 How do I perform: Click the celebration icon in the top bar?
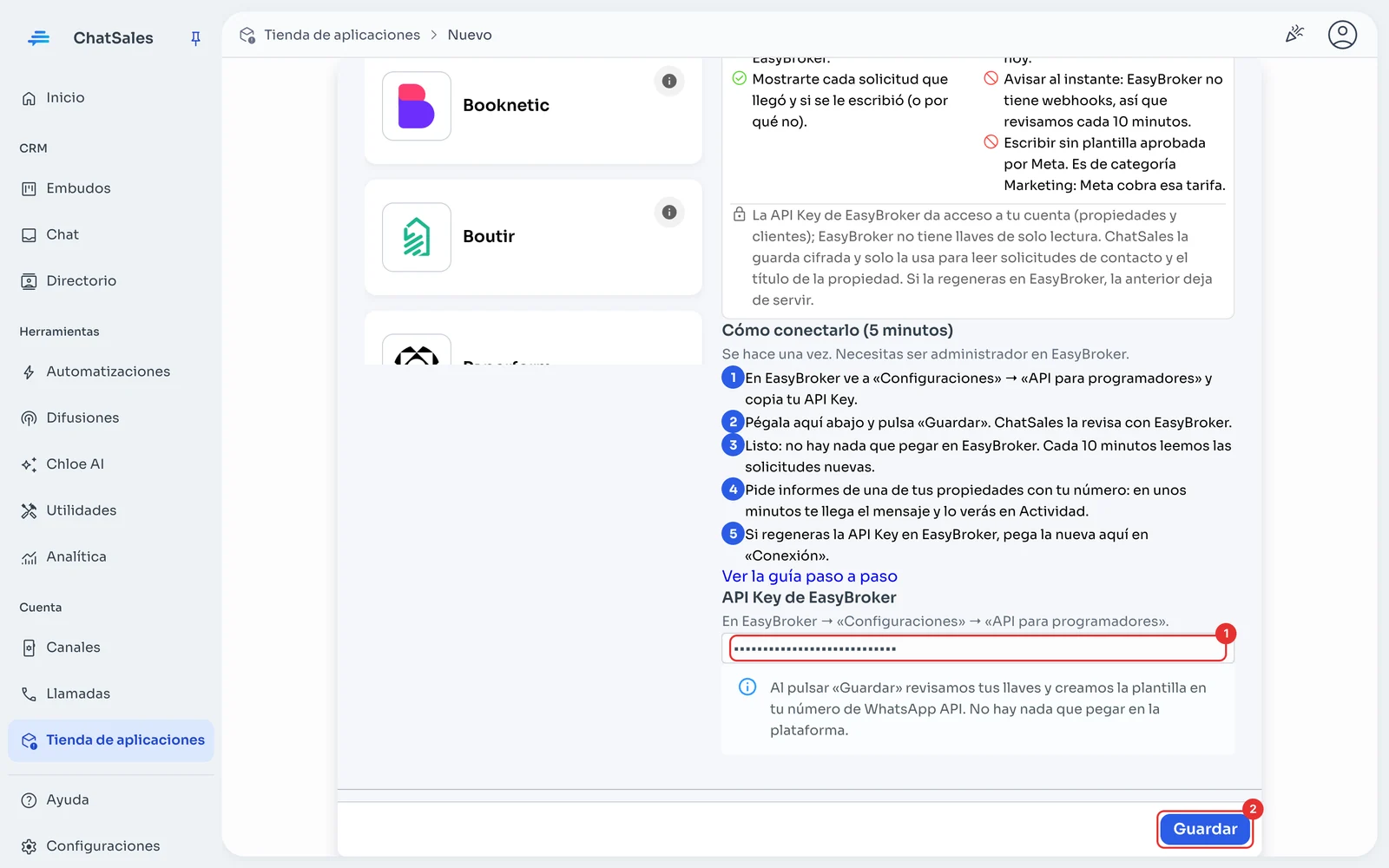click(x=1294, y=35)
